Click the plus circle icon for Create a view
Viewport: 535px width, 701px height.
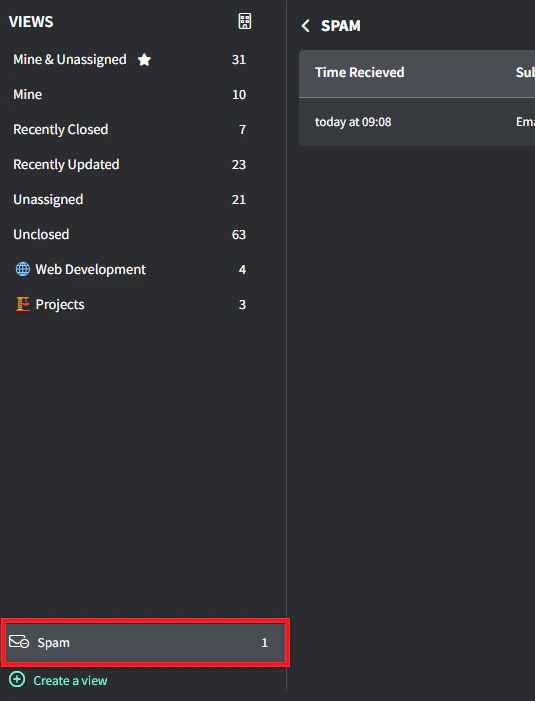[17, 680]
